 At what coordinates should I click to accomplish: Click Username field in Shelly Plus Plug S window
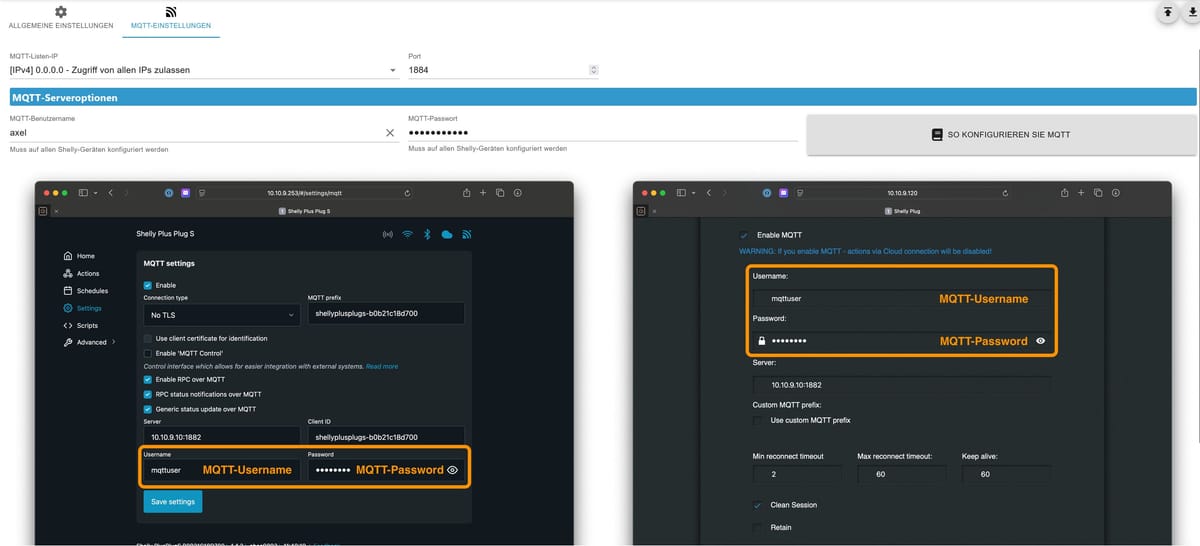(221, 470)
